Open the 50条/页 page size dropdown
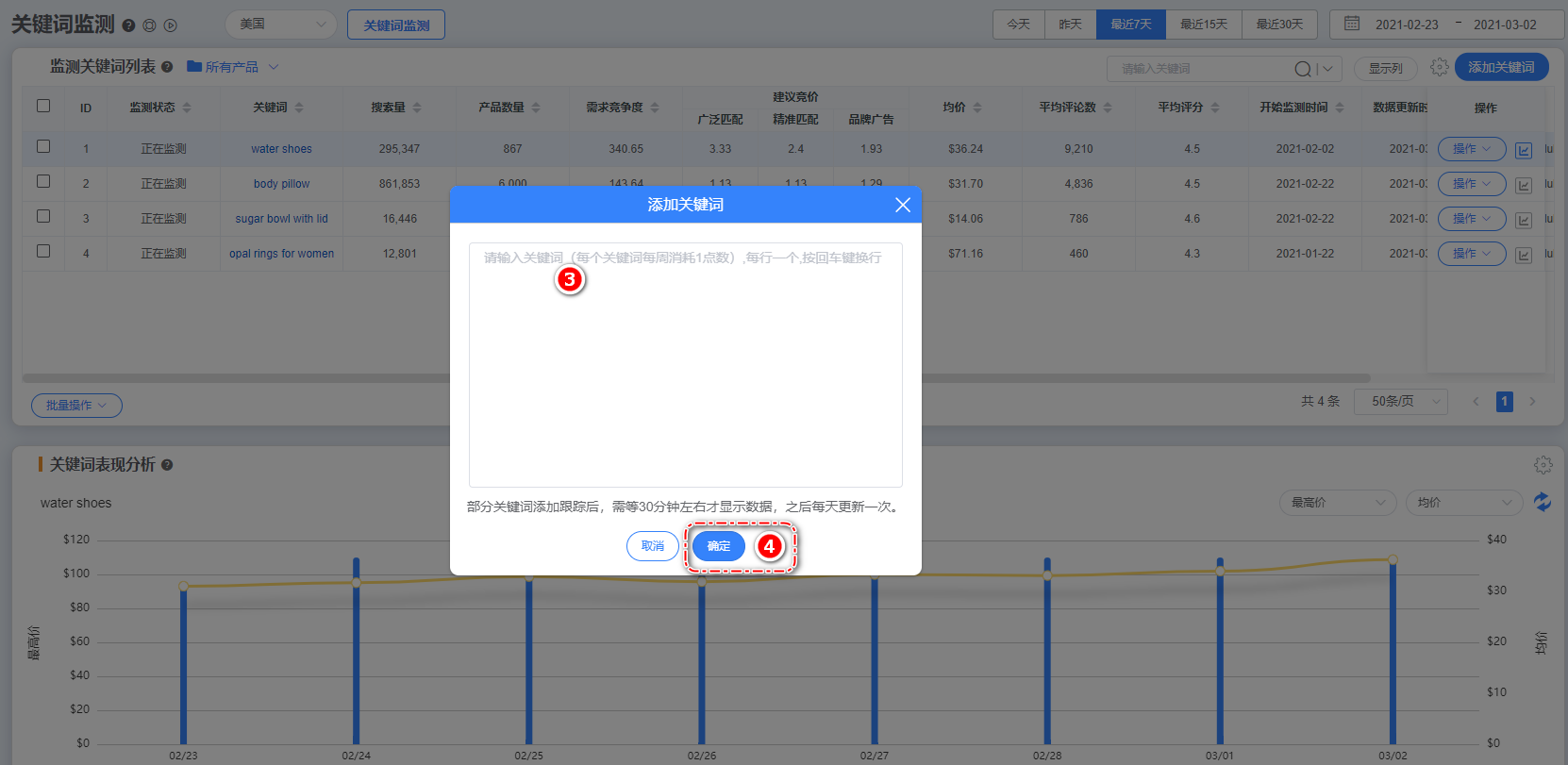Viewport: 1568px width, 765px height. coord(1400,402)
